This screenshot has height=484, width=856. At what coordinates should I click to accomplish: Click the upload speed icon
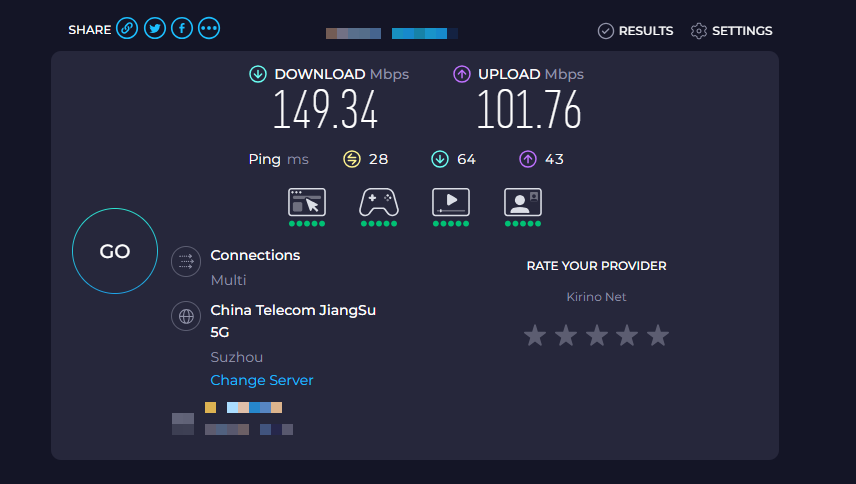[x=462, y=74]
